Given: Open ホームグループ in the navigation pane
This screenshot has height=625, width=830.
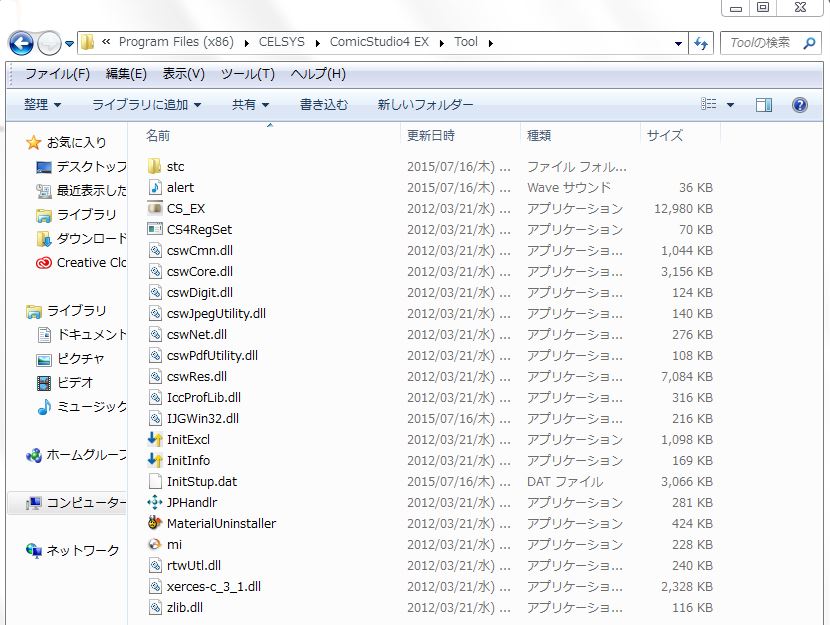Looking at the screenshot, I should pos(86,455).
